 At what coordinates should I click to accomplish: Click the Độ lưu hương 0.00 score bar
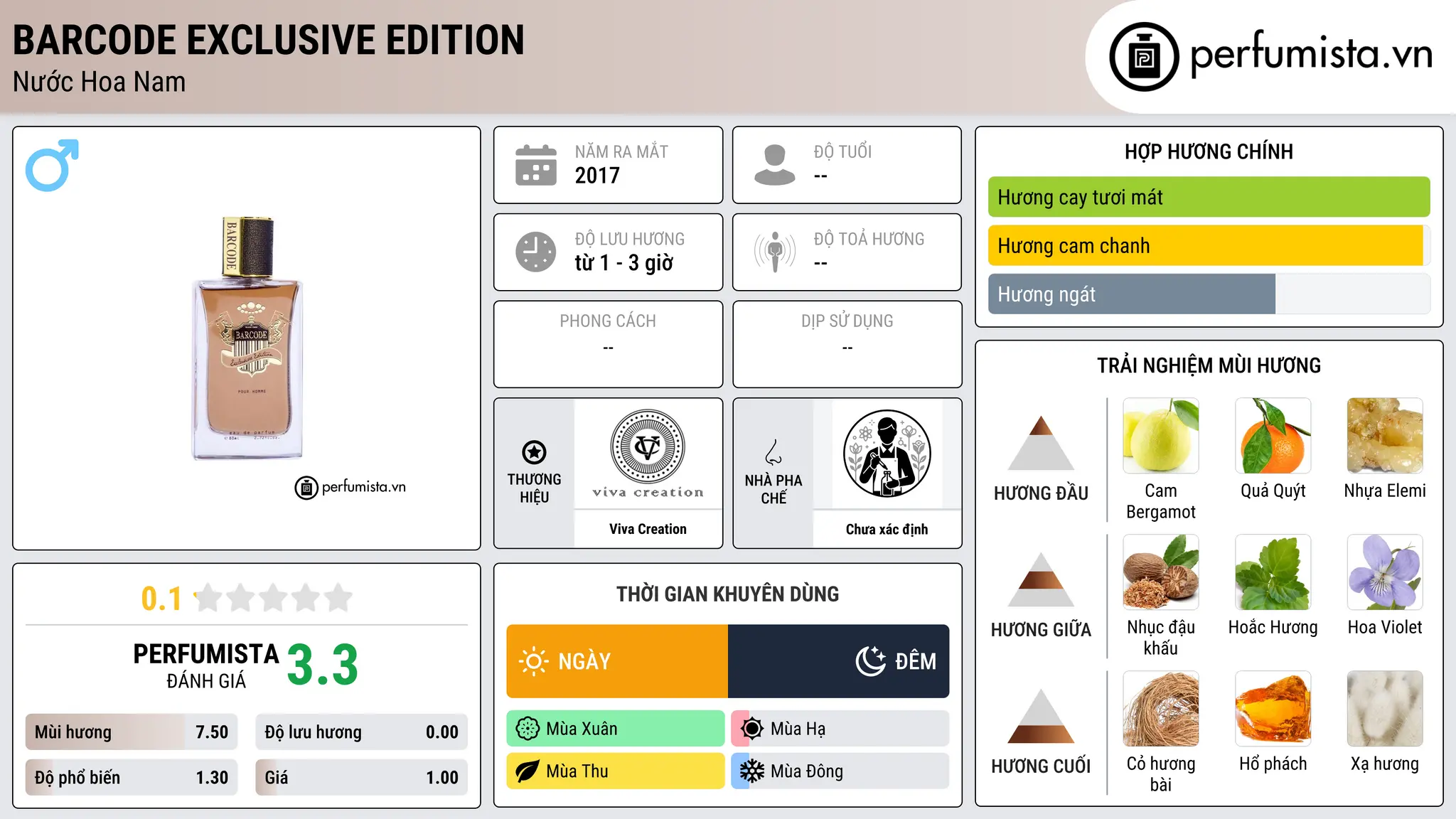(362, 732)
